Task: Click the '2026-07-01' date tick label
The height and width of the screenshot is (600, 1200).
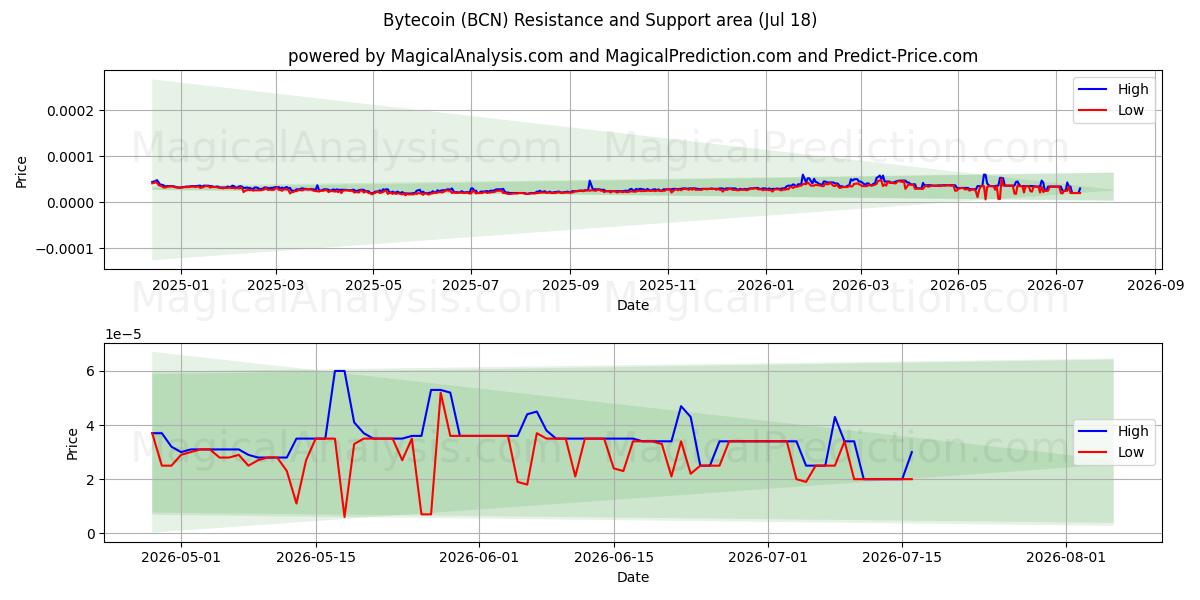Action: click(x=768, y=558)
